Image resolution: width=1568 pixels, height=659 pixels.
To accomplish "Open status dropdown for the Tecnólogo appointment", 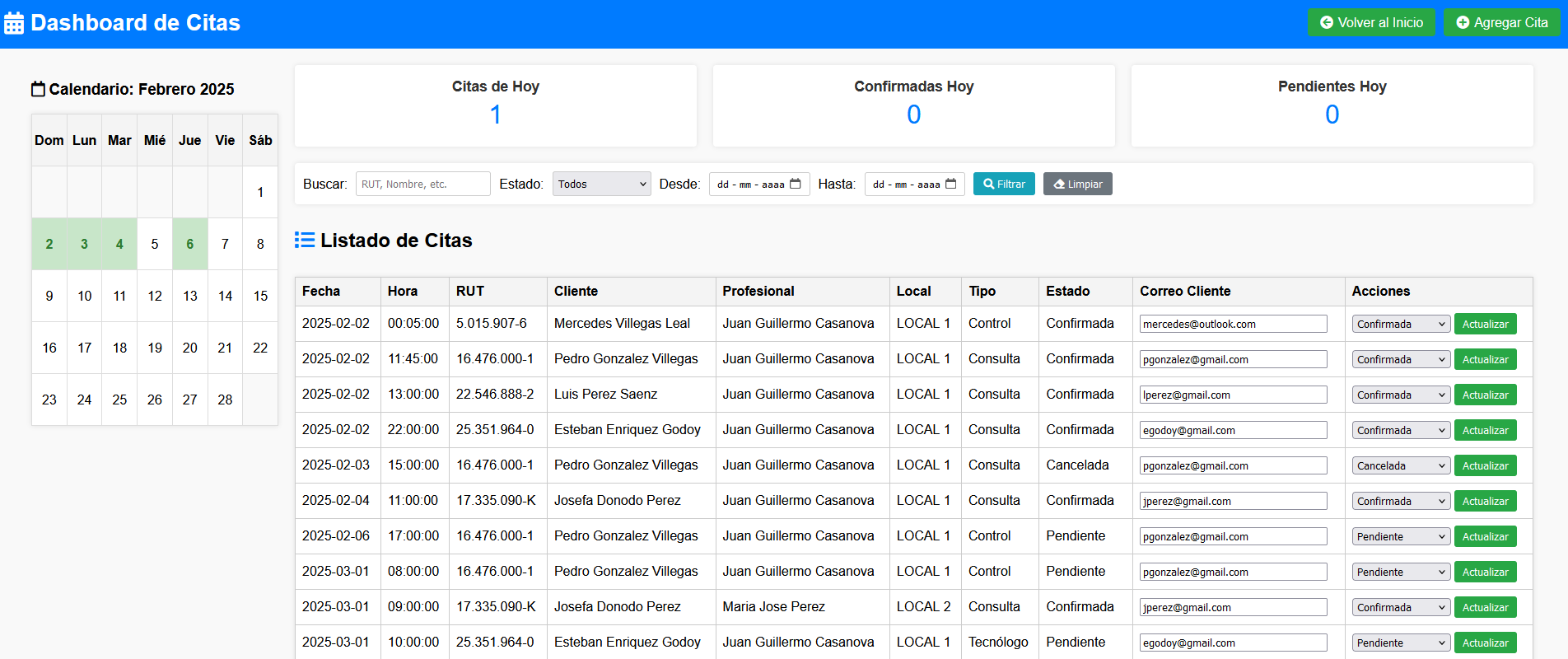I will coord(1401,643).
